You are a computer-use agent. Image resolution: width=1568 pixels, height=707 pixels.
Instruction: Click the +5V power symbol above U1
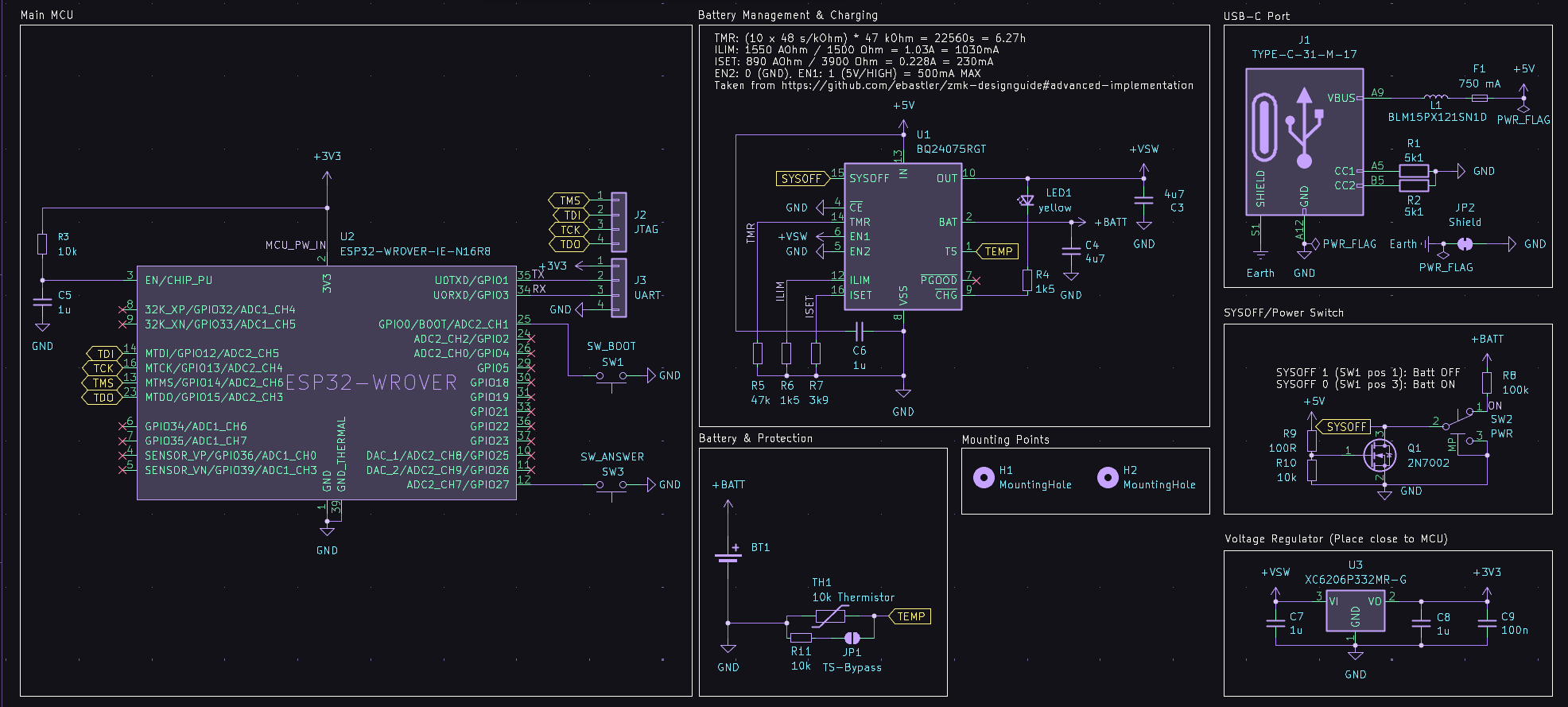point(903,115)
